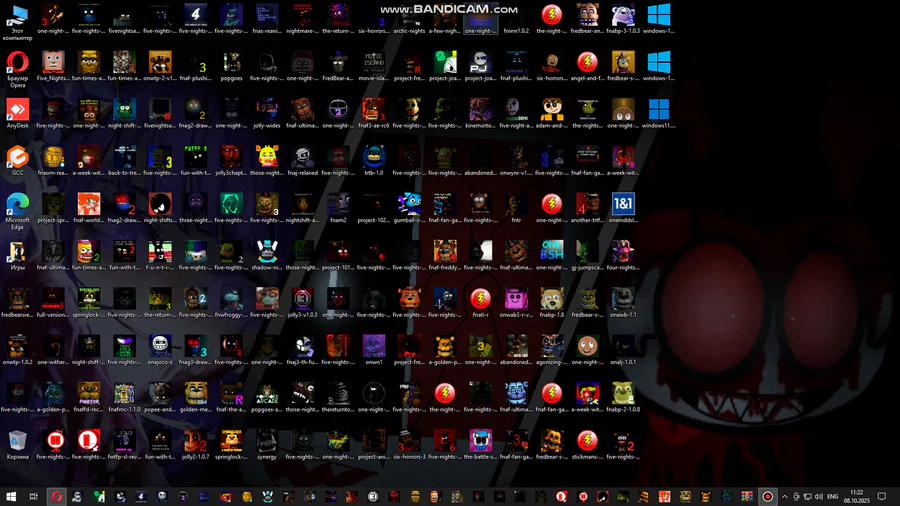Open the Opera browser desktop shortcut

(x=17, y=68)
